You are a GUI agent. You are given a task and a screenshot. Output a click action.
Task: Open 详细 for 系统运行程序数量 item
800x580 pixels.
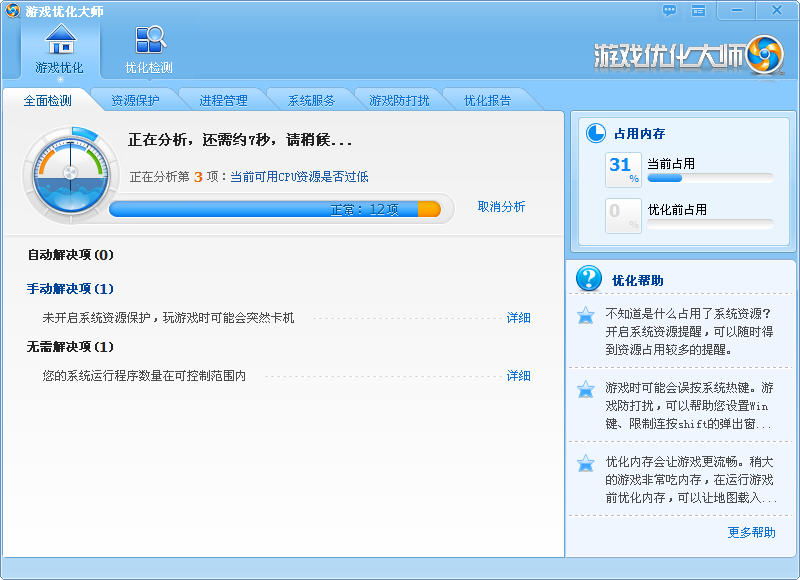click(518, 376)
